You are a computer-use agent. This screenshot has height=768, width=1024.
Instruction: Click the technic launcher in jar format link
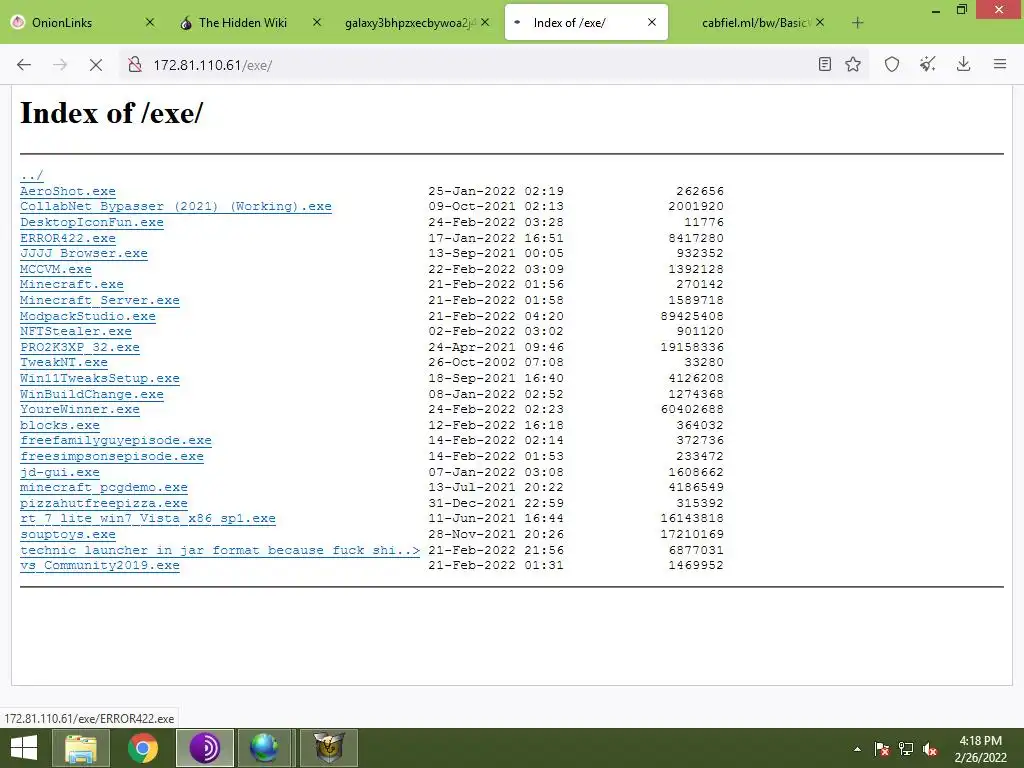(x=220, y=550)
